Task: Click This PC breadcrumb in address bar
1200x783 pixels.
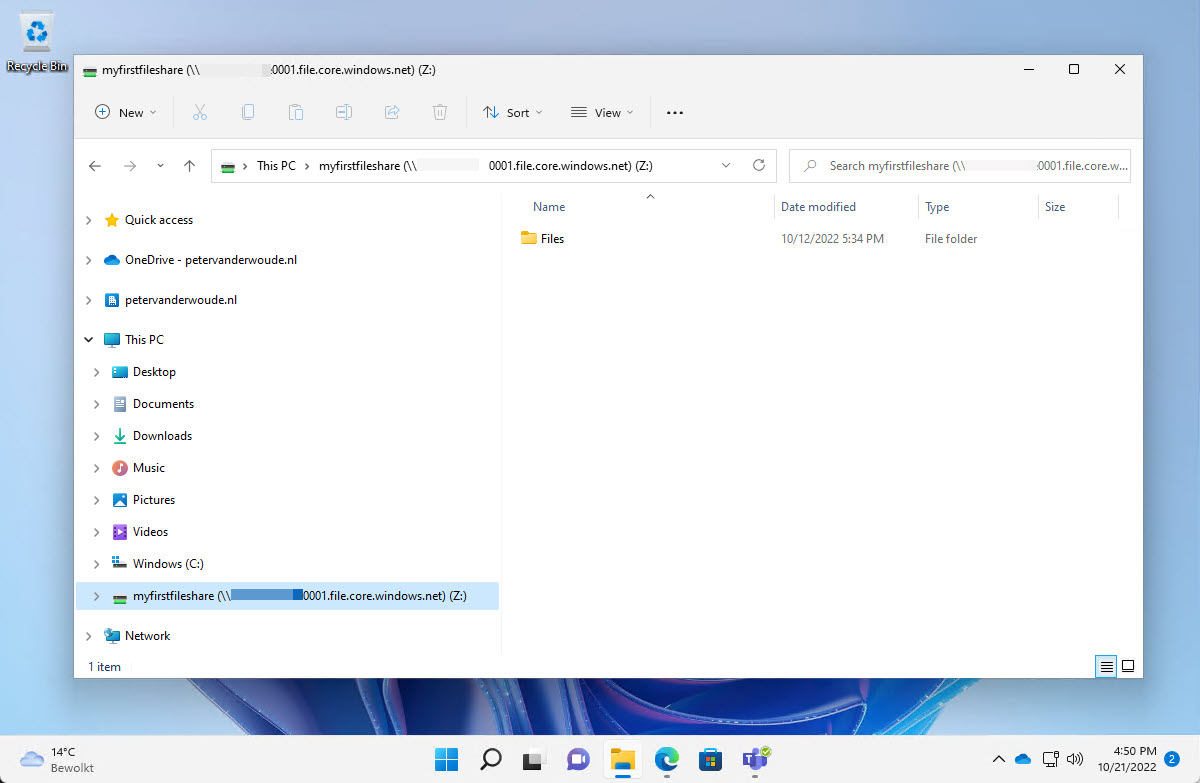Action: click(276, 166)
